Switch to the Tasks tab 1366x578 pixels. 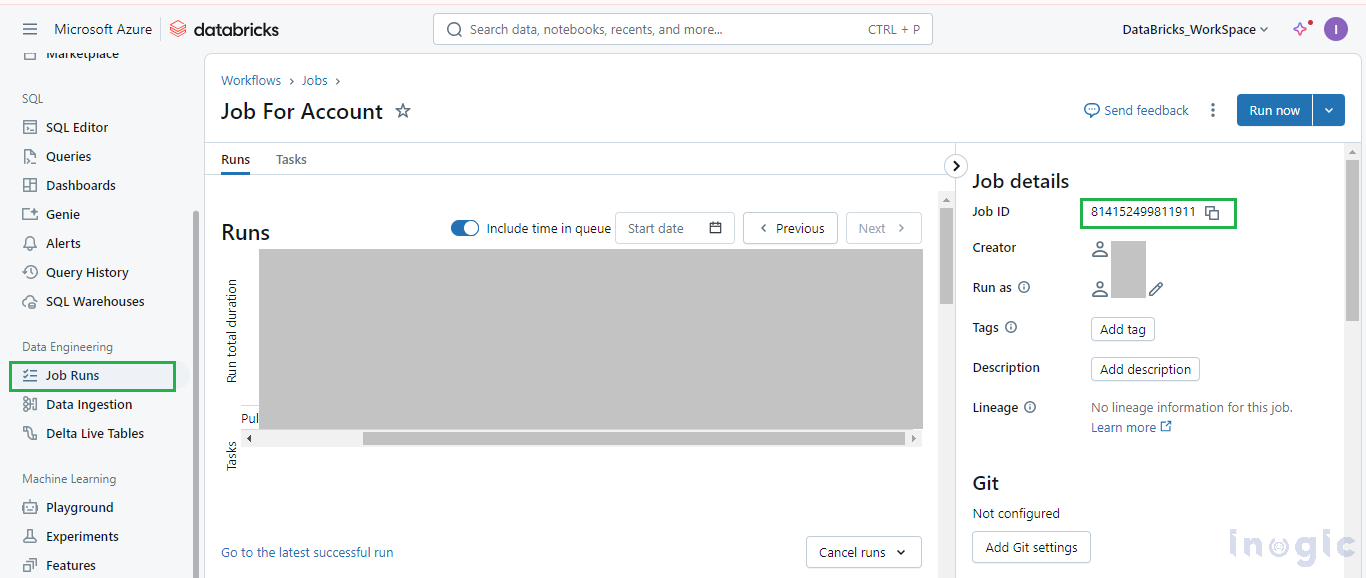click(x=291, y=159)
